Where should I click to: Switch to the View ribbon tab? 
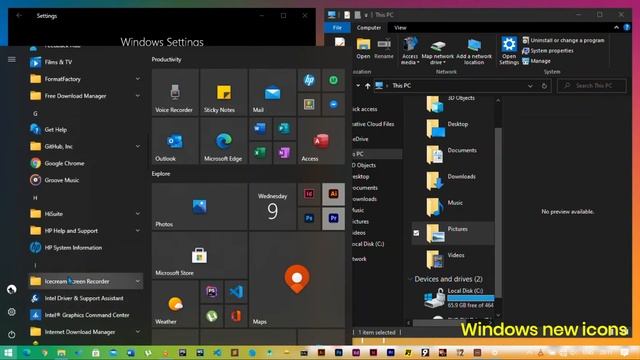(400, 28)
